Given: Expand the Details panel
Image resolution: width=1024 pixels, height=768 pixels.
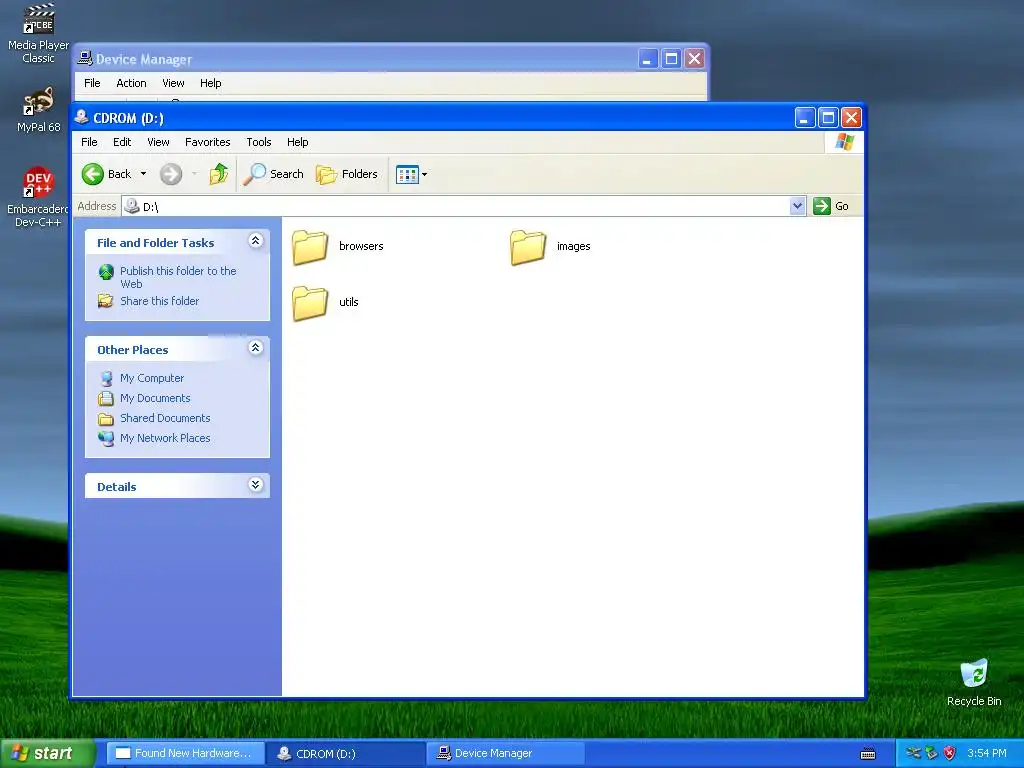Looking at the screenshot, I should tap(255, 485).
